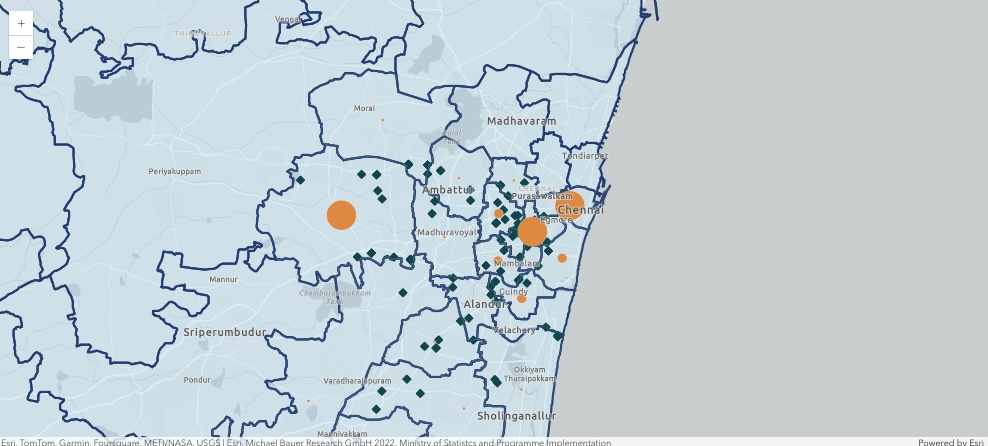This screenshot has width=988, height=446.
Task: Open the Powered by Esri link
Action: pyautogui.click(x=950, y=442)
